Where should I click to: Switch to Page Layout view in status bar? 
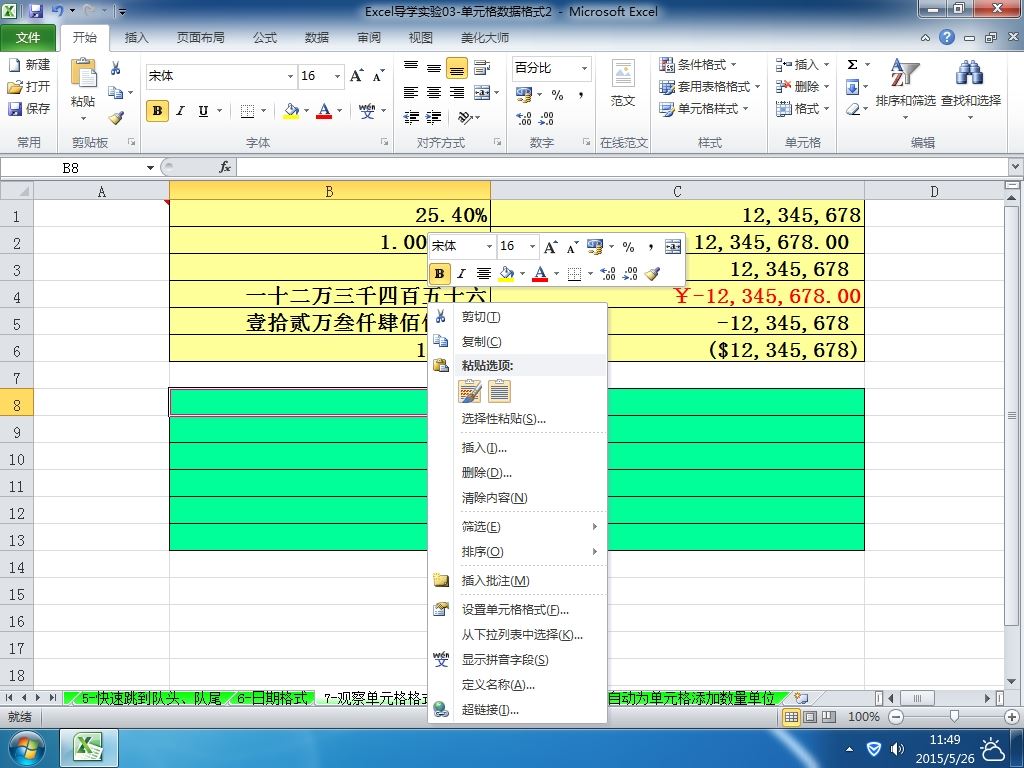click(x=810, y=716)
